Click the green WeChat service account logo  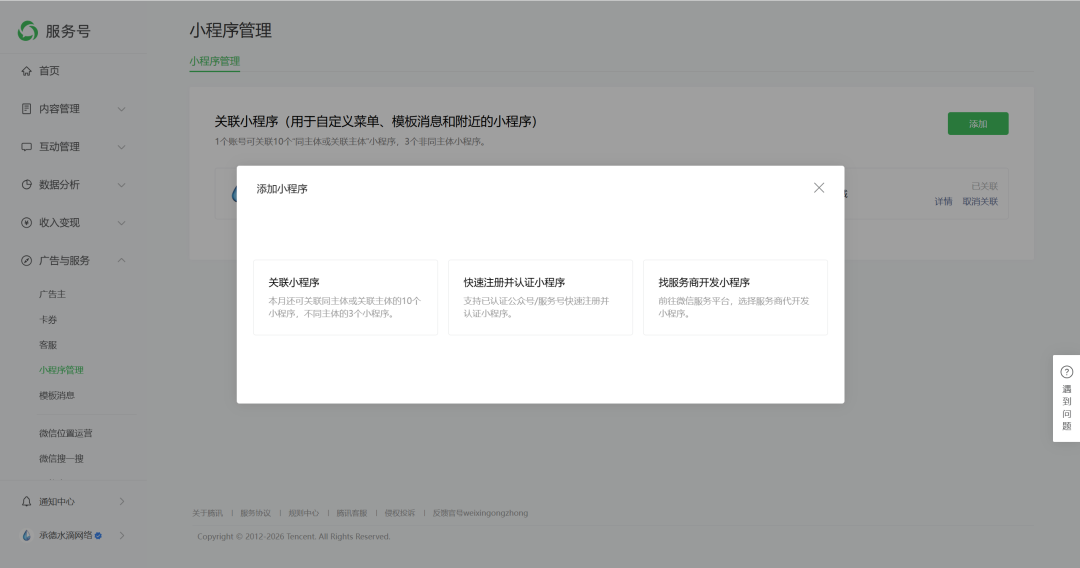28,31
